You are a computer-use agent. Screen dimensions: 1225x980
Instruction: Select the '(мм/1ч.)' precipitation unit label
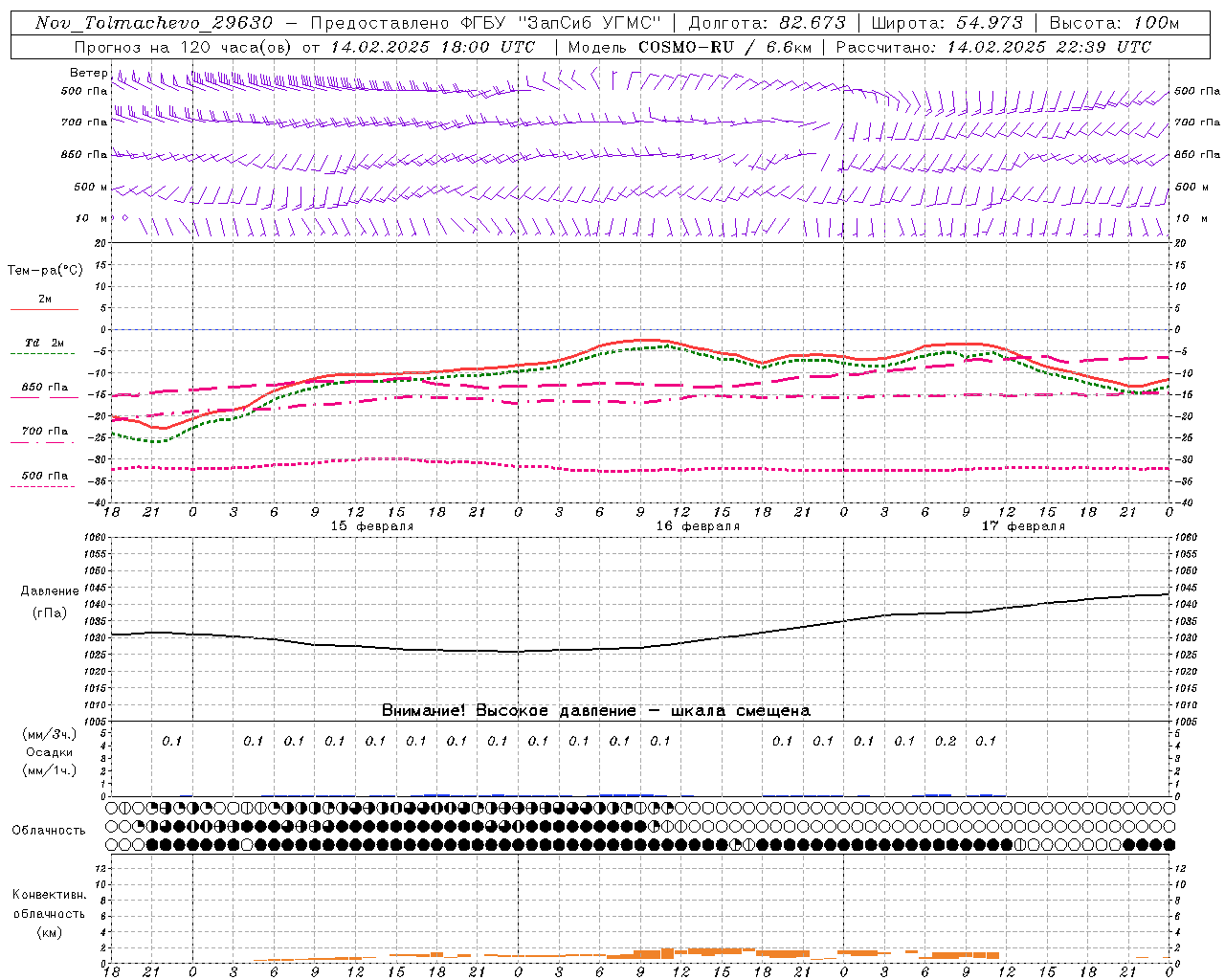(x=50, y=770)
